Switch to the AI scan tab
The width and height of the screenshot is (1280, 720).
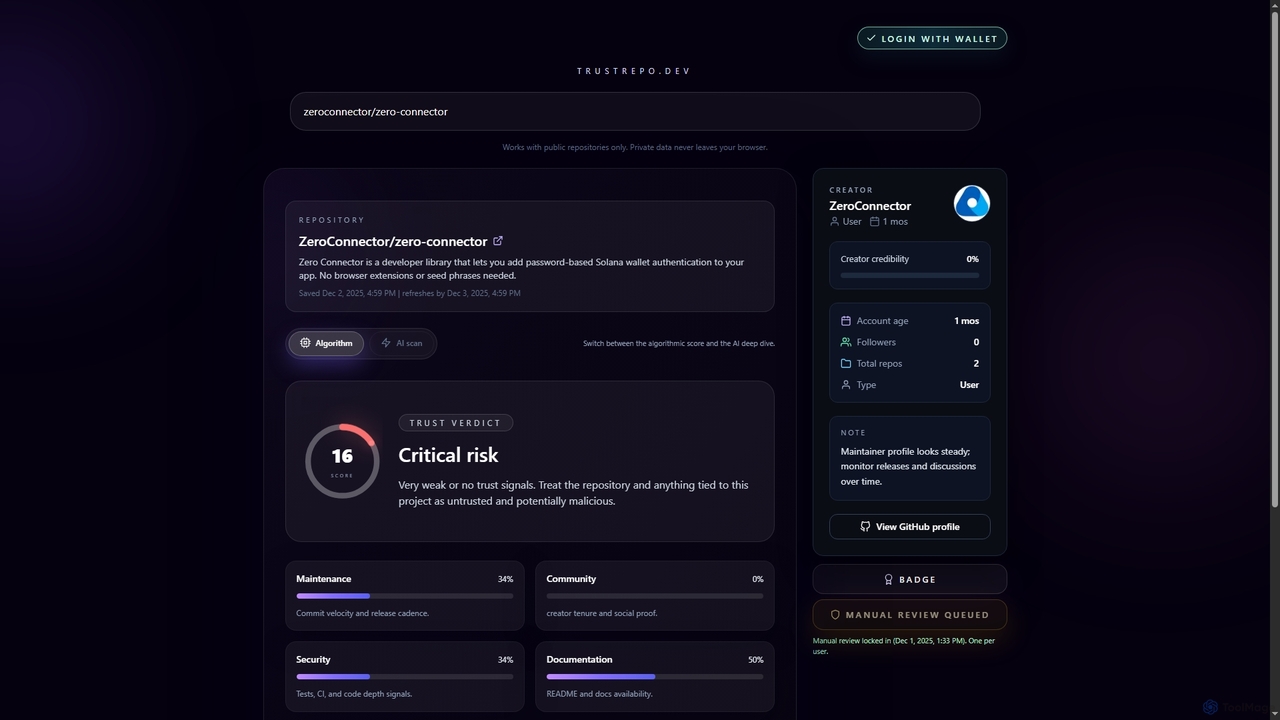click(401, 343)
